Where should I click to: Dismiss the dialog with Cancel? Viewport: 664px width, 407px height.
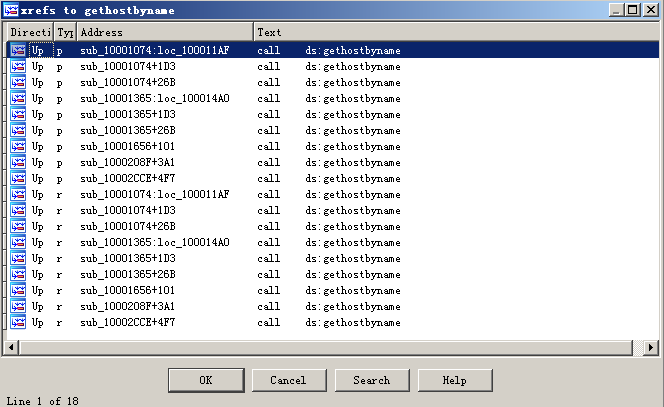(x=289, y=380)
